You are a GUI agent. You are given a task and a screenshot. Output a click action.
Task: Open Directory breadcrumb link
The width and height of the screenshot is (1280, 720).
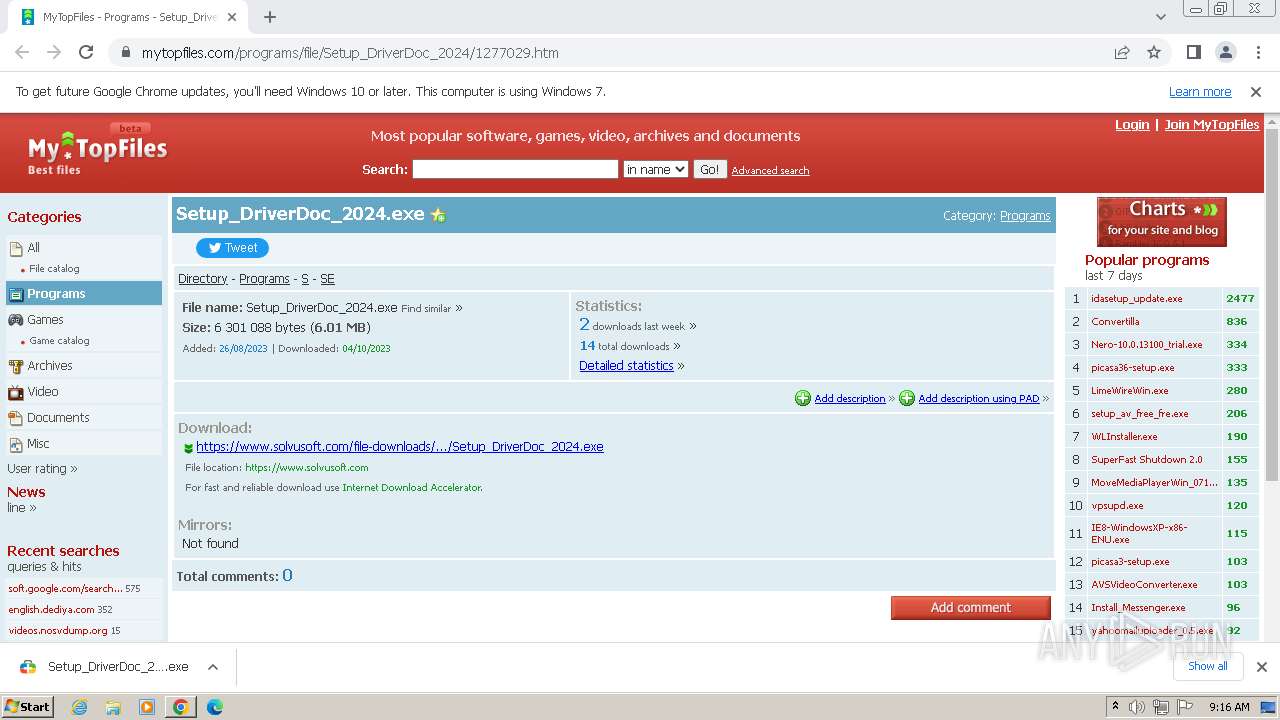[203, 279]
